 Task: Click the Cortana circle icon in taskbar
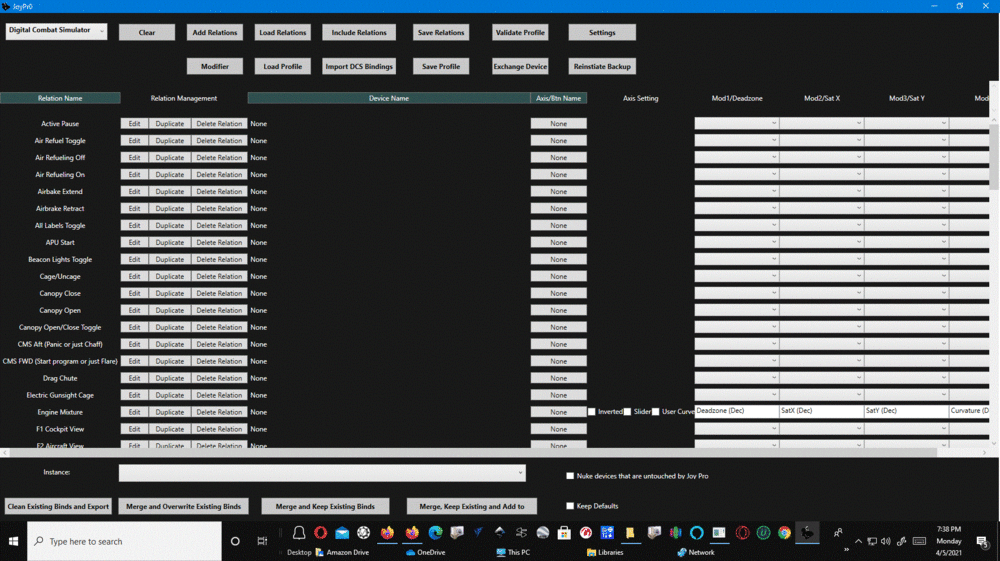(235, 541)
